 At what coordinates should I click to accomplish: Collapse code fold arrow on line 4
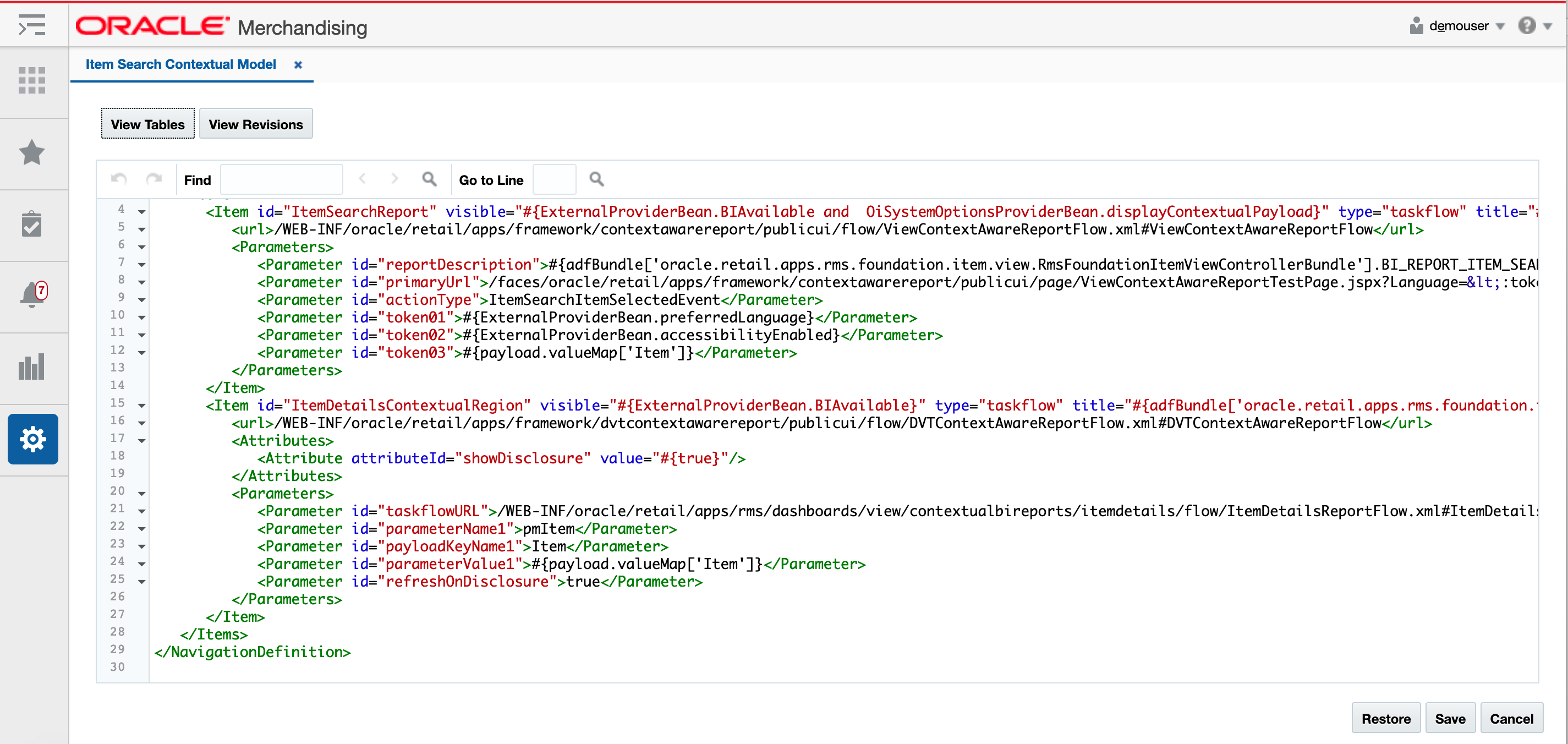(x=141, y=212)
